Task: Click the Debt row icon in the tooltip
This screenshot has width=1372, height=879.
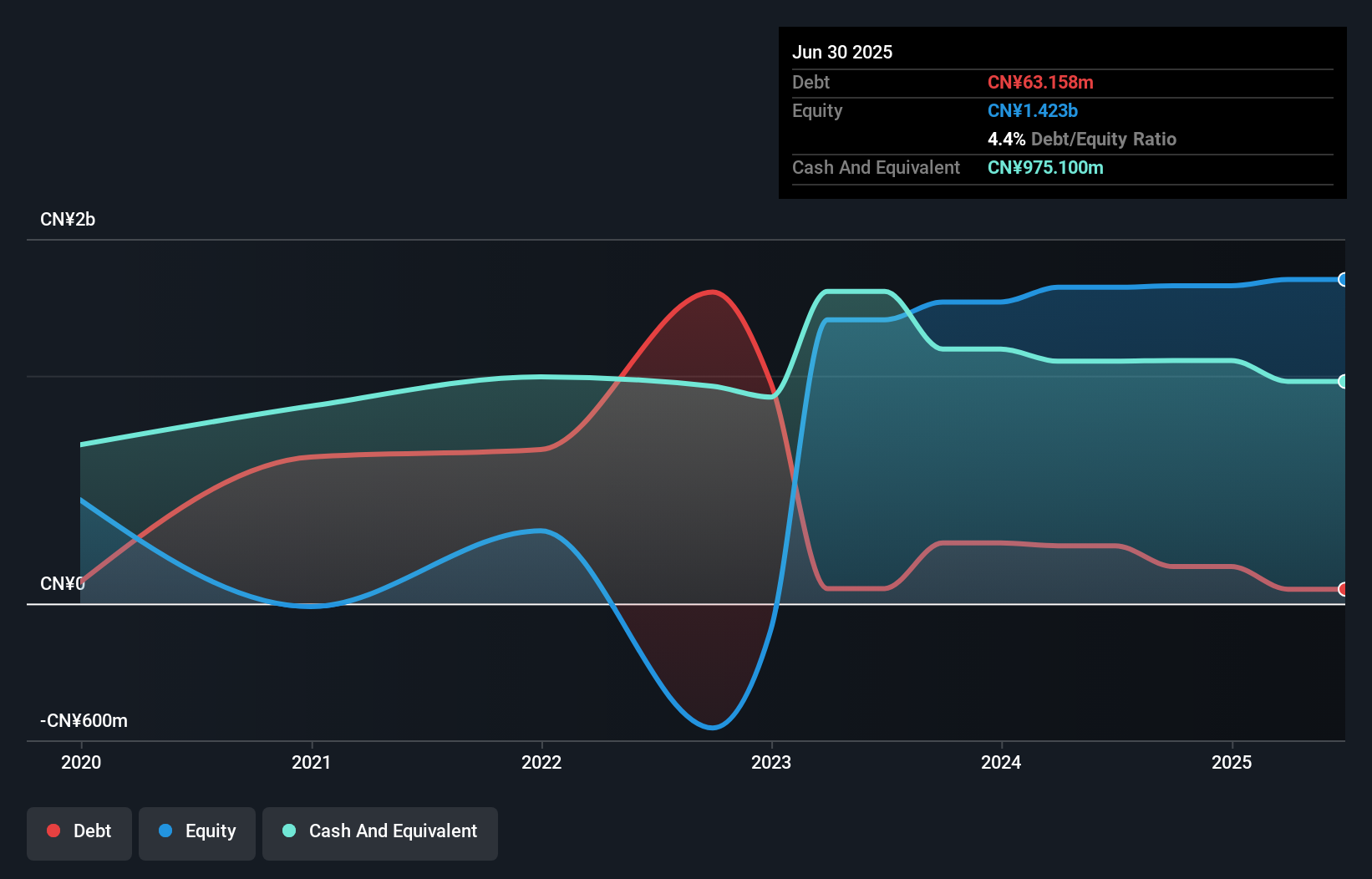Action: [x=810, y=83]
